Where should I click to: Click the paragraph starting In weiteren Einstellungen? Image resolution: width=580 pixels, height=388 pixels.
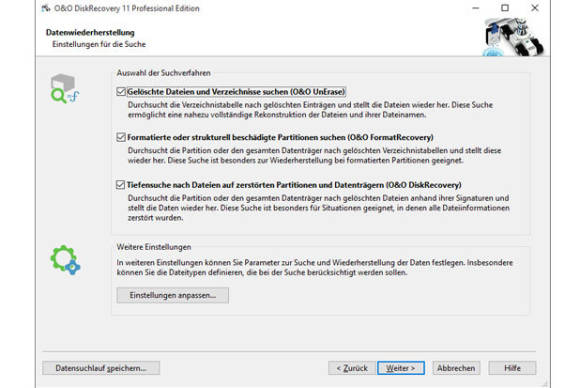tap(315, 267)
